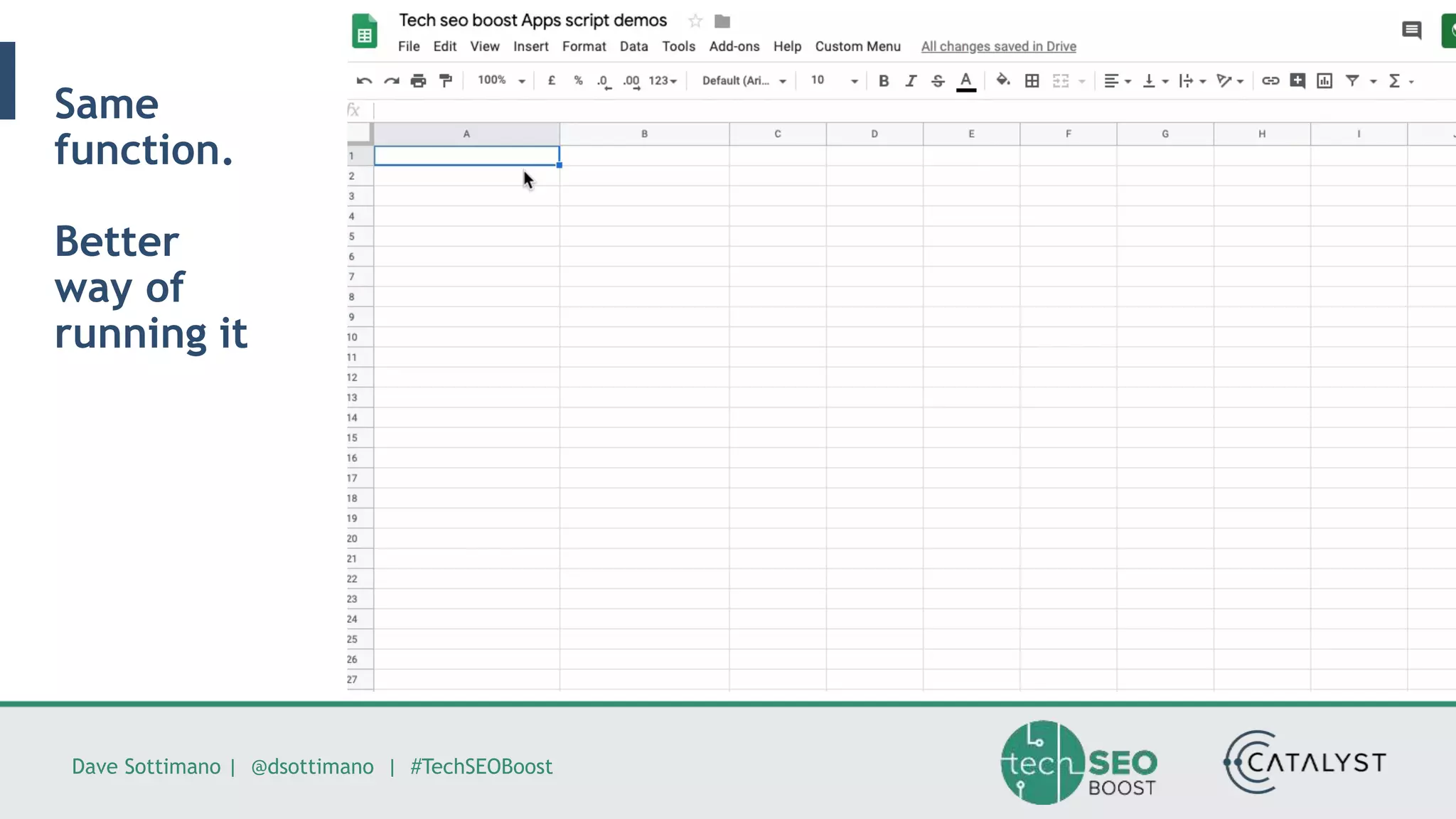Expand the Default (Ari... font dropdown

[744, 80]
